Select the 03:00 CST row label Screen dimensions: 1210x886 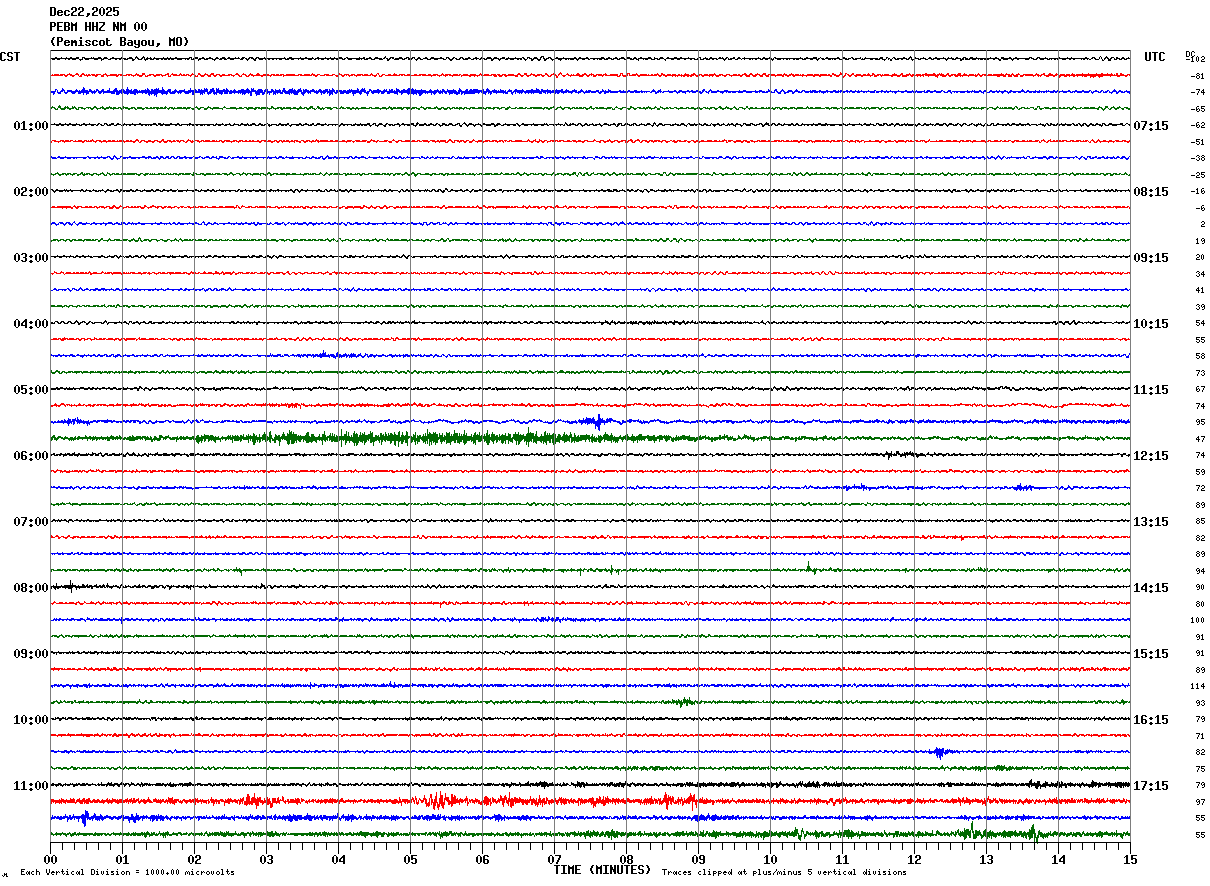31,258
